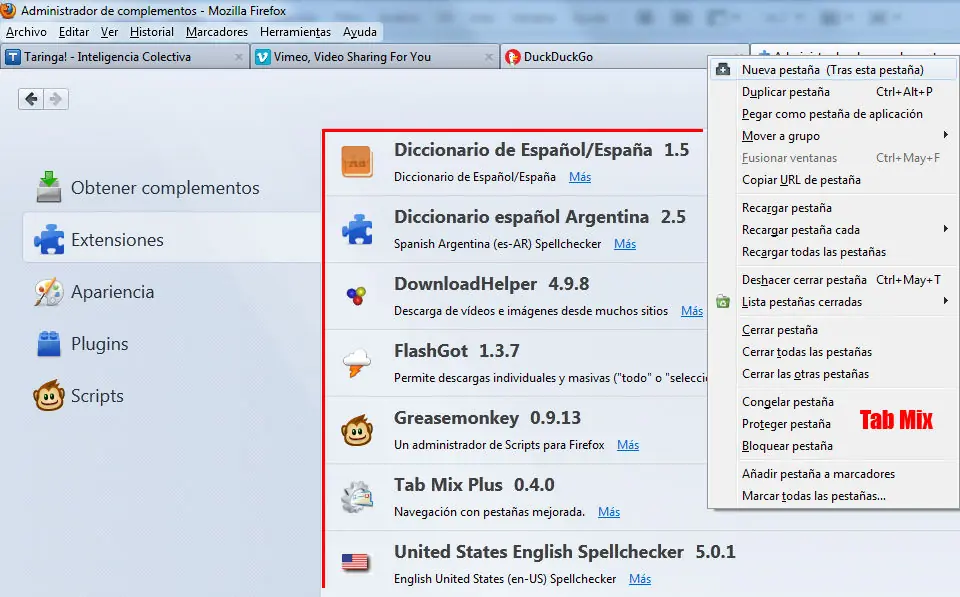
Task: Open the Obtener complementos section
Action: [172, 187]
